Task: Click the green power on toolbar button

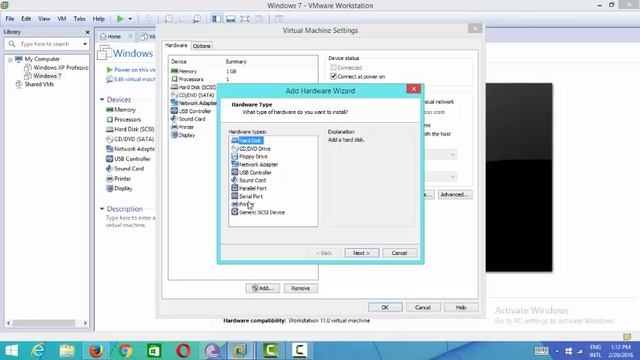Action: 120,19
